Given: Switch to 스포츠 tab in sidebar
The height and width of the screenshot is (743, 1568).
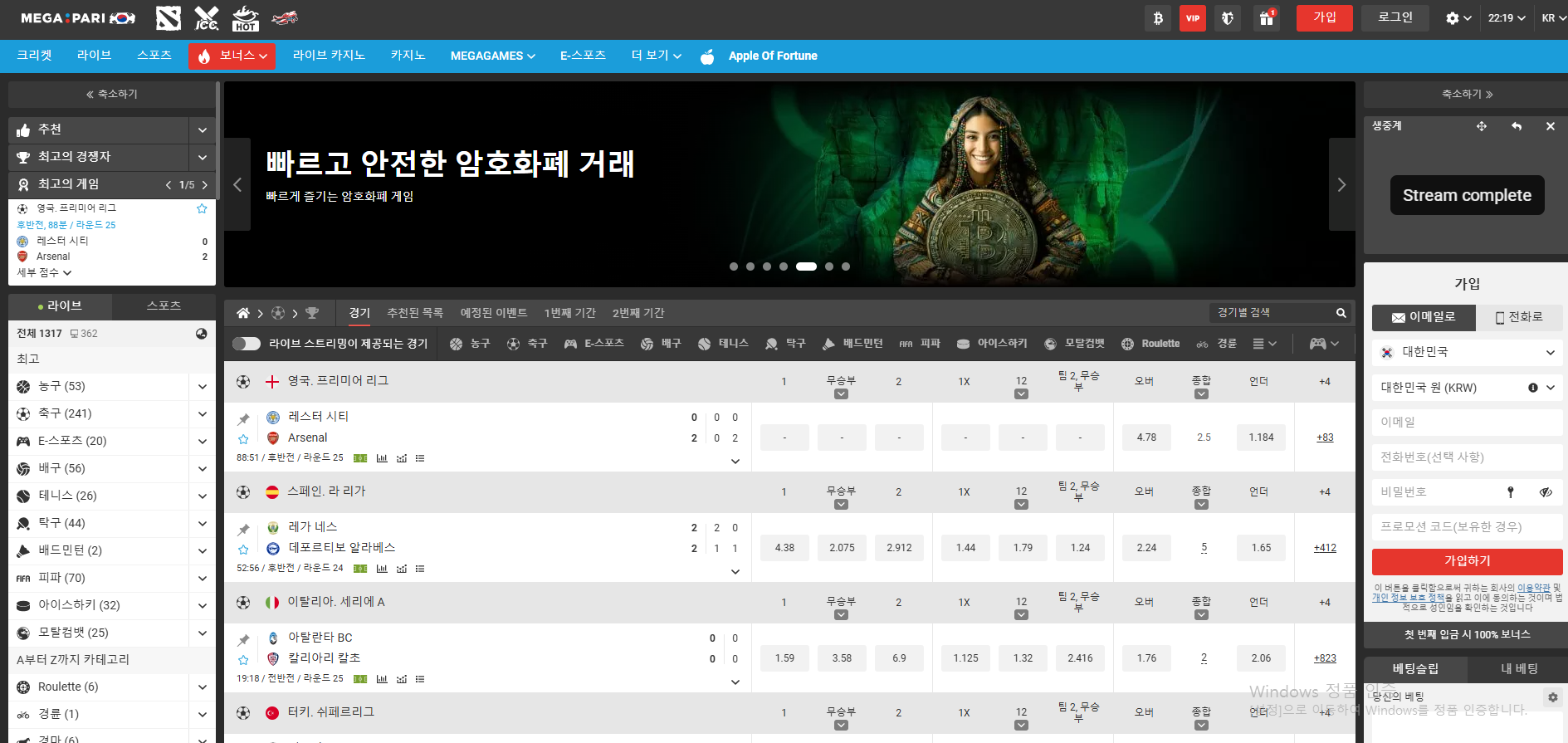Looking at the screenshot, I should pos(164,306).
